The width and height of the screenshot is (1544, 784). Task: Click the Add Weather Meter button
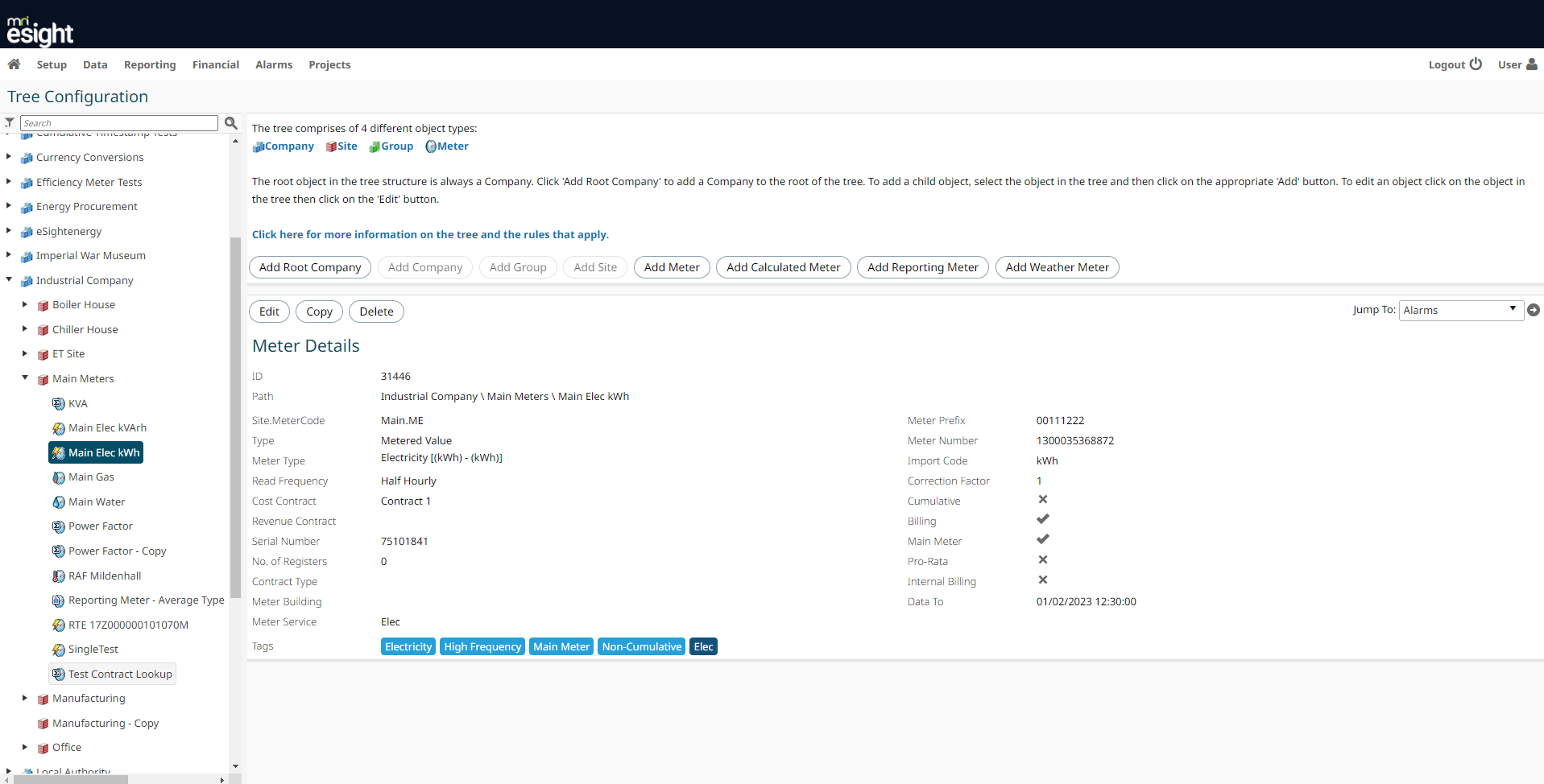point(1057,267)
